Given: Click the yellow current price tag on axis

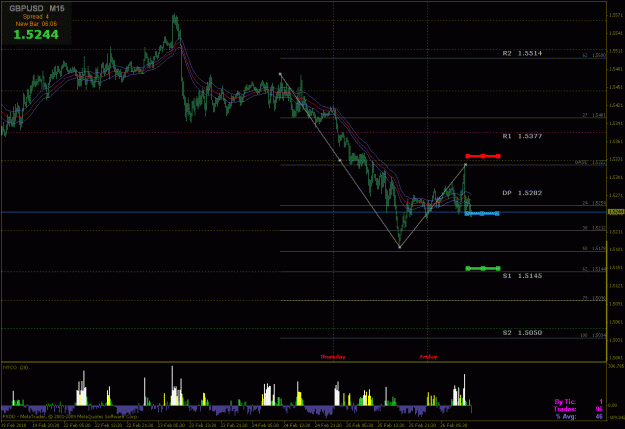Looking at the screenshot, I should [x=616, y=212].
